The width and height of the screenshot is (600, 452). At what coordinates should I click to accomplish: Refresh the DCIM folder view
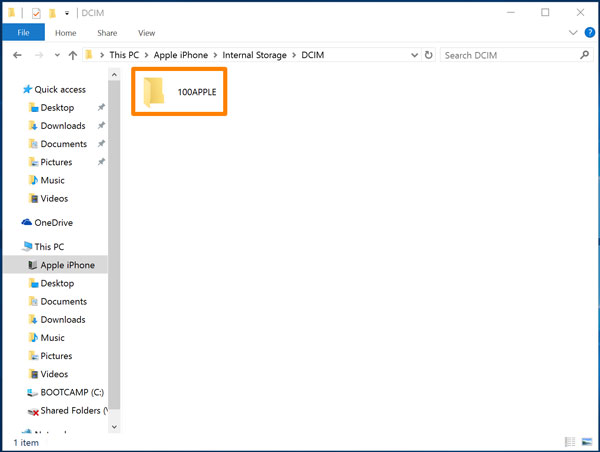coord(429,55)
